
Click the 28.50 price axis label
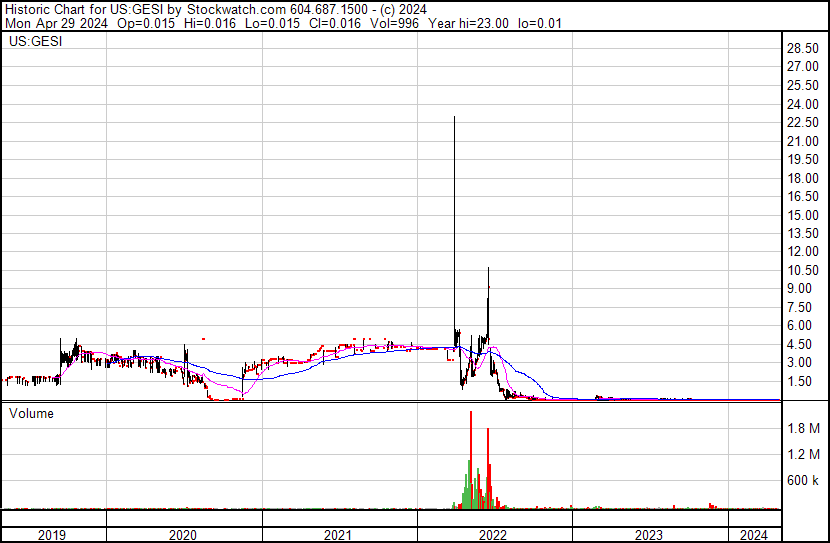(803, 48)
